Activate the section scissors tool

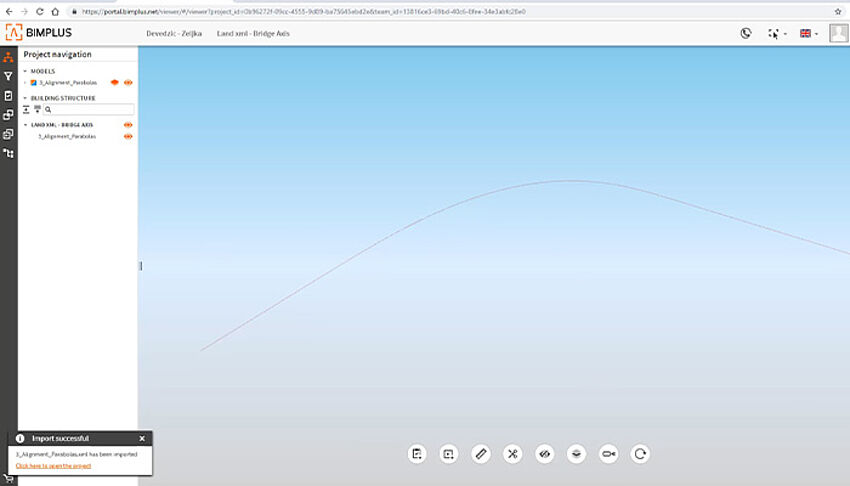[513, 454]
